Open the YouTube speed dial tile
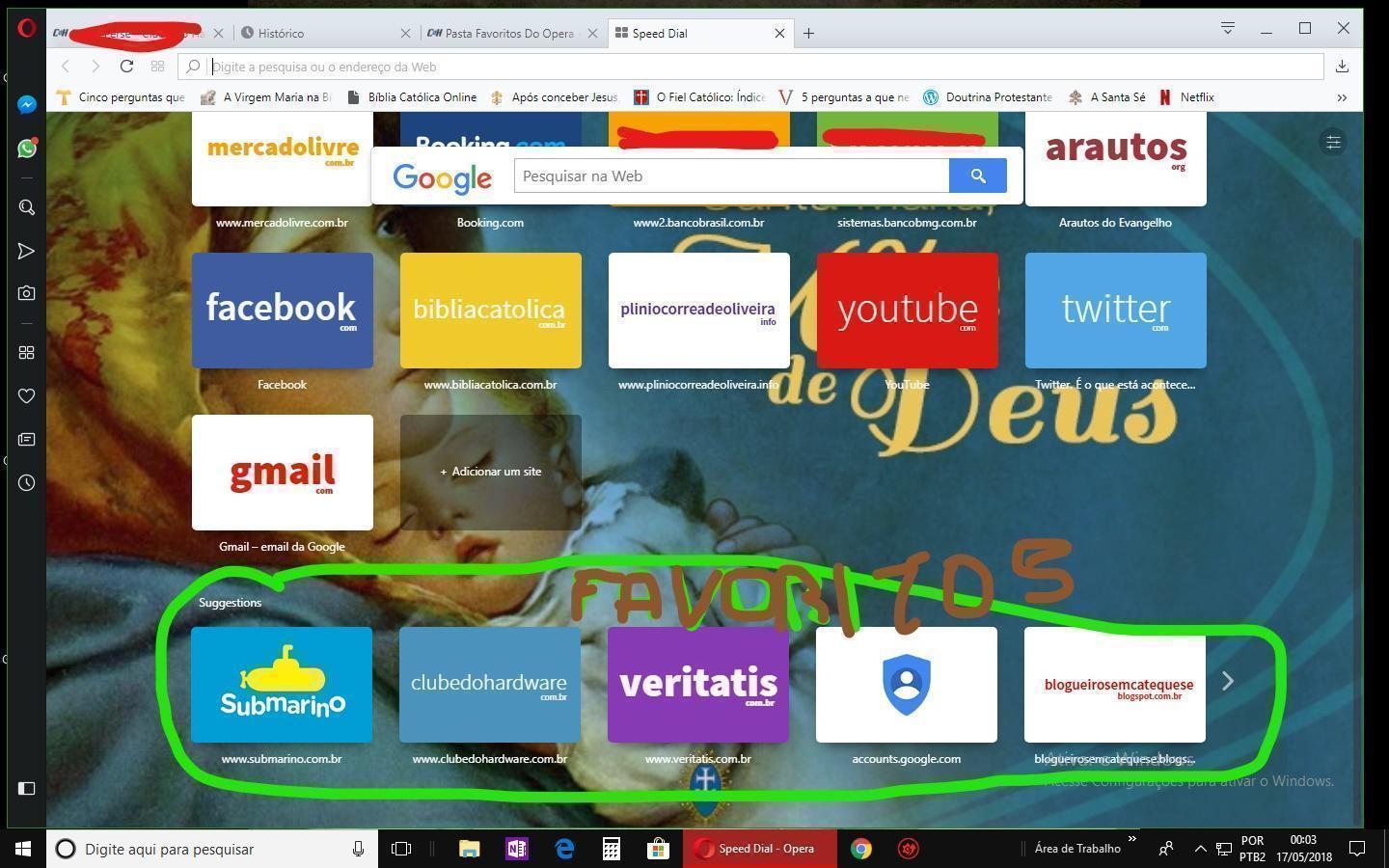The image size is (1389, 868). (x=907, y=311)
